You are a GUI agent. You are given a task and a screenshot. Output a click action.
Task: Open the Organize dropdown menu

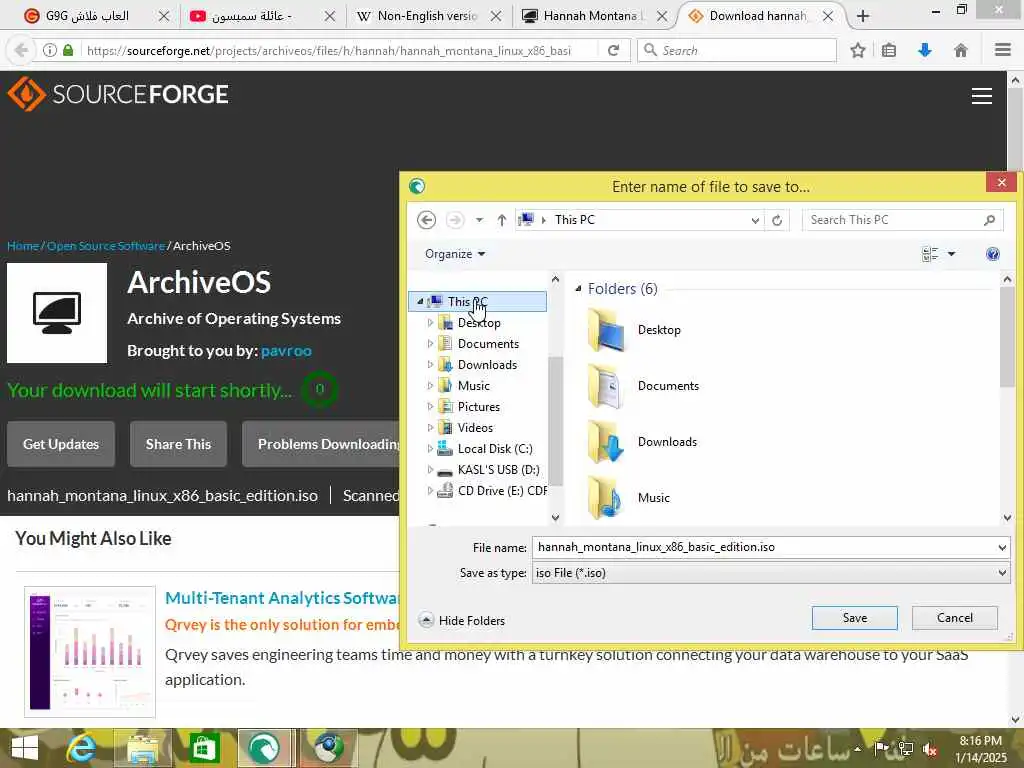455,254
